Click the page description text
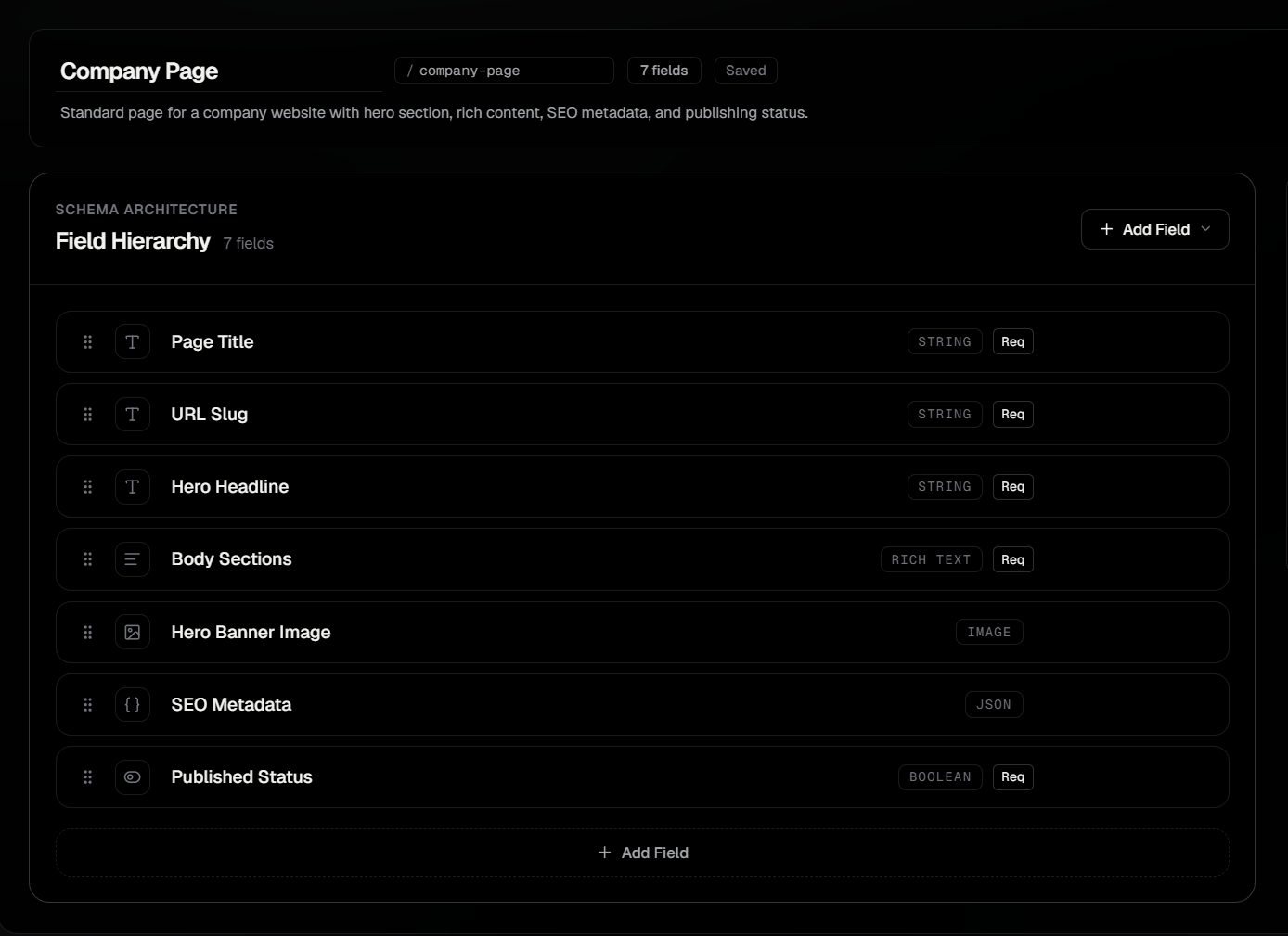The width and height of the screenshot is (1288, 936). click(434, 113)
